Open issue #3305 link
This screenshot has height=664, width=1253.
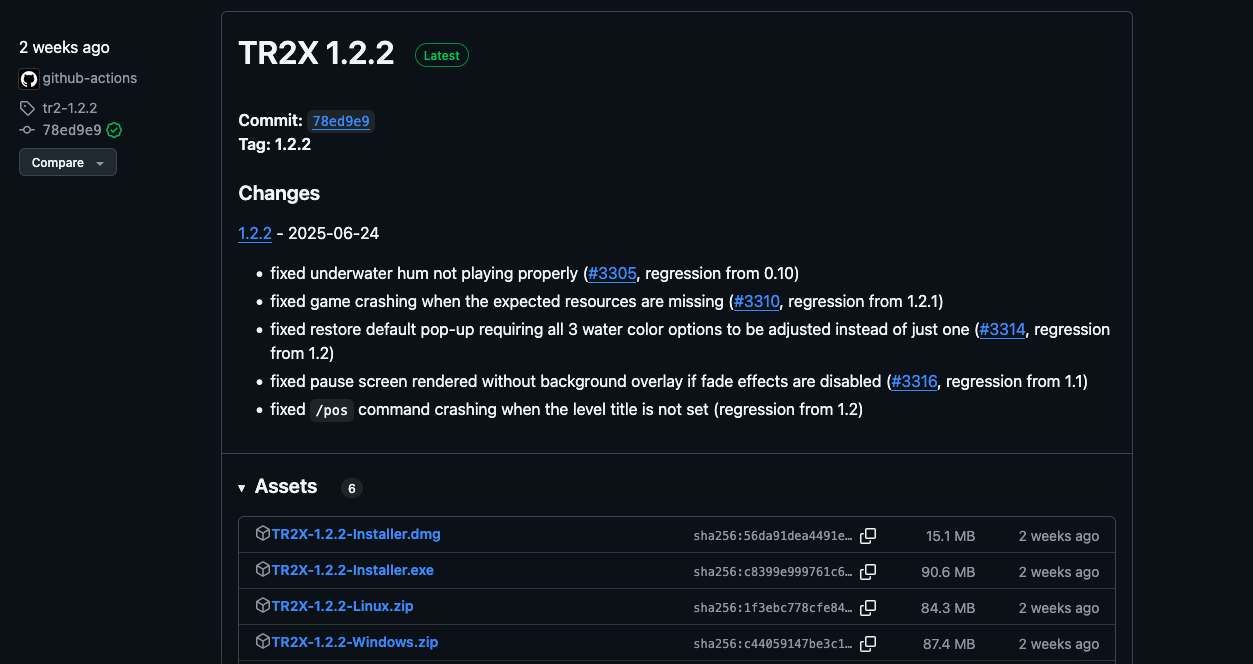[612, 273]
